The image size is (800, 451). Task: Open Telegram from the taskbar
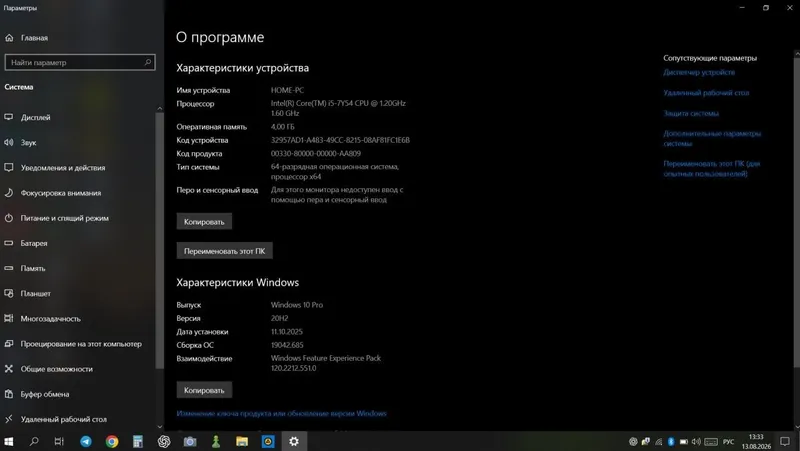[86, 441]
